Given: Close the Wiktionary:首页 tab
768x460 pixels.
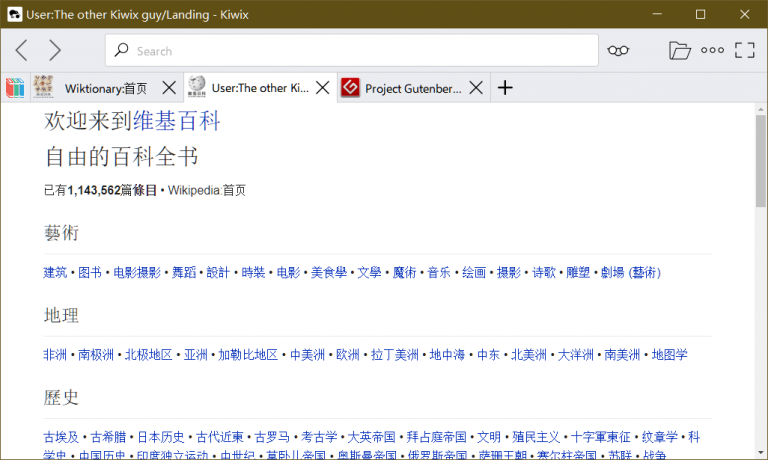Looking at the screenshot, I should (169, 88).
